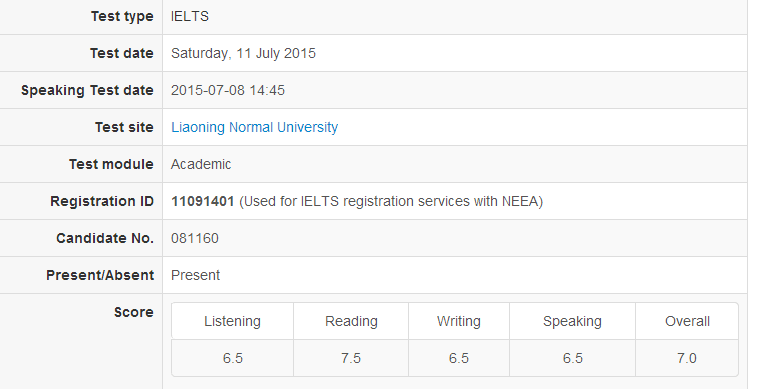Click the Speaking score value cell
This screenshot has width=762, height=389.
click(572, 358)
